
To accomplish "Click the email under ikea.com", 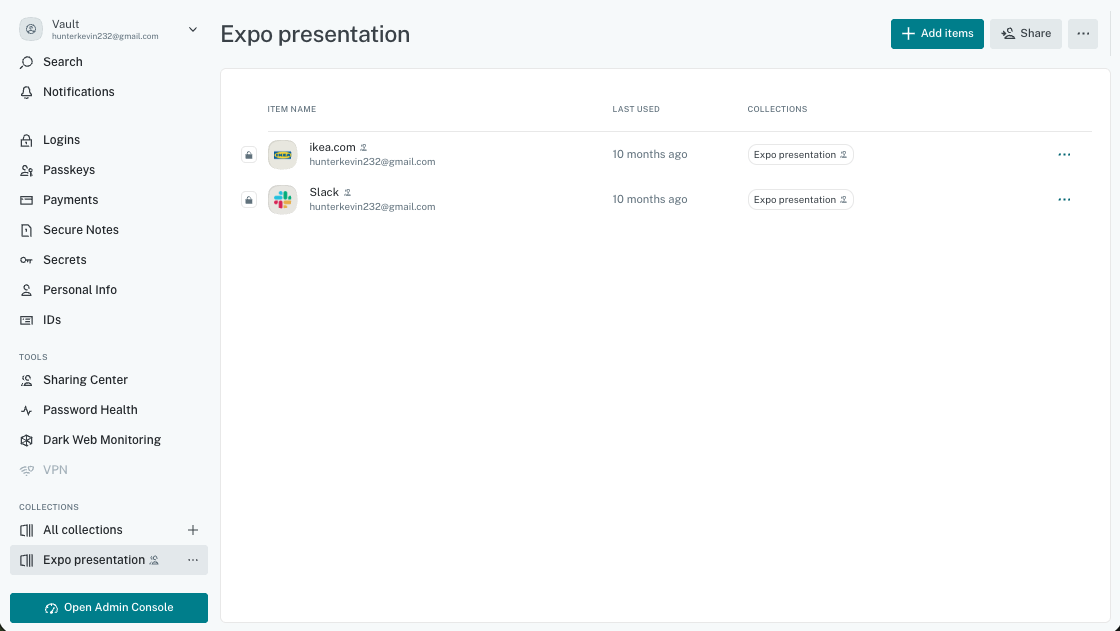I will click(372, 162).
